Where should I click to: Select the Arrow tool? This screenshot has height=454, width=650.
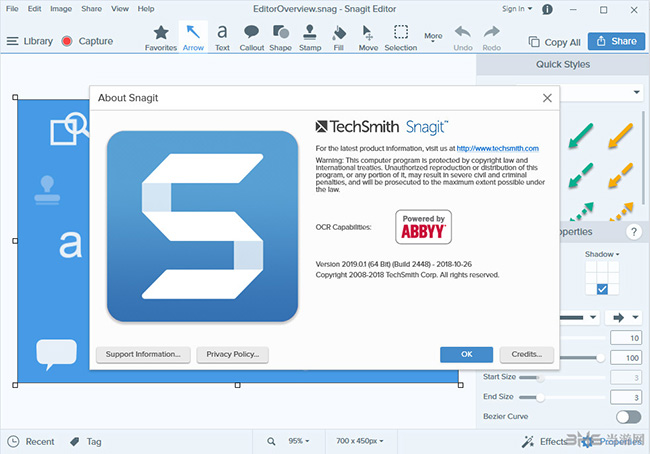pos(193,38)
